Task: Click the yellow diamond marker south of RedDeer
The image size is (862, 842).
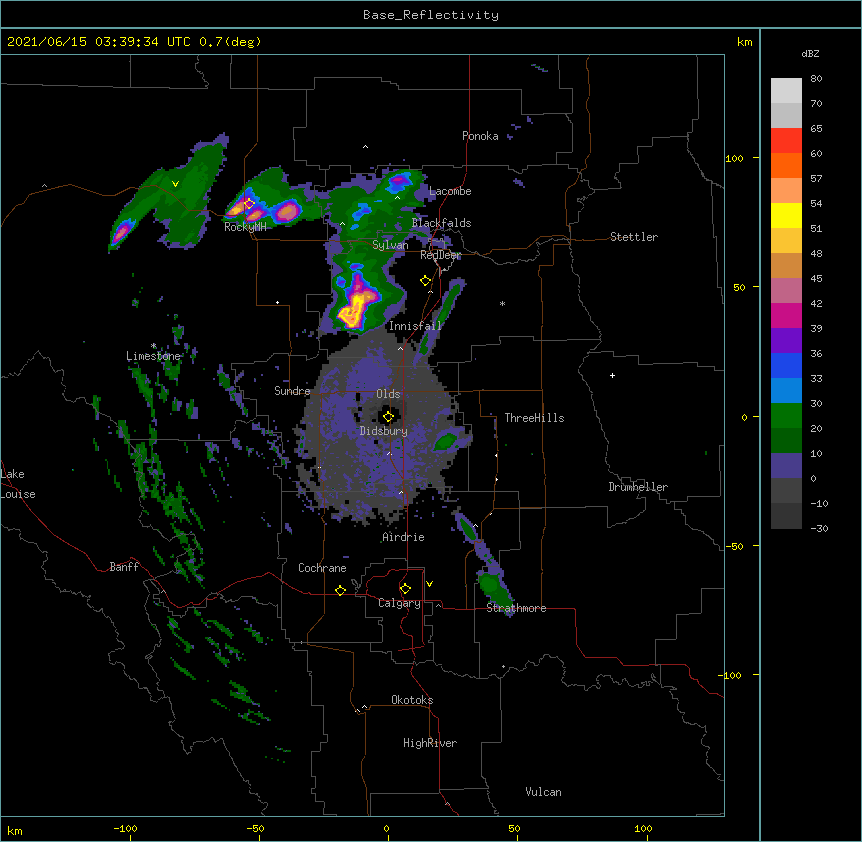Action: [x=425, y=281]
